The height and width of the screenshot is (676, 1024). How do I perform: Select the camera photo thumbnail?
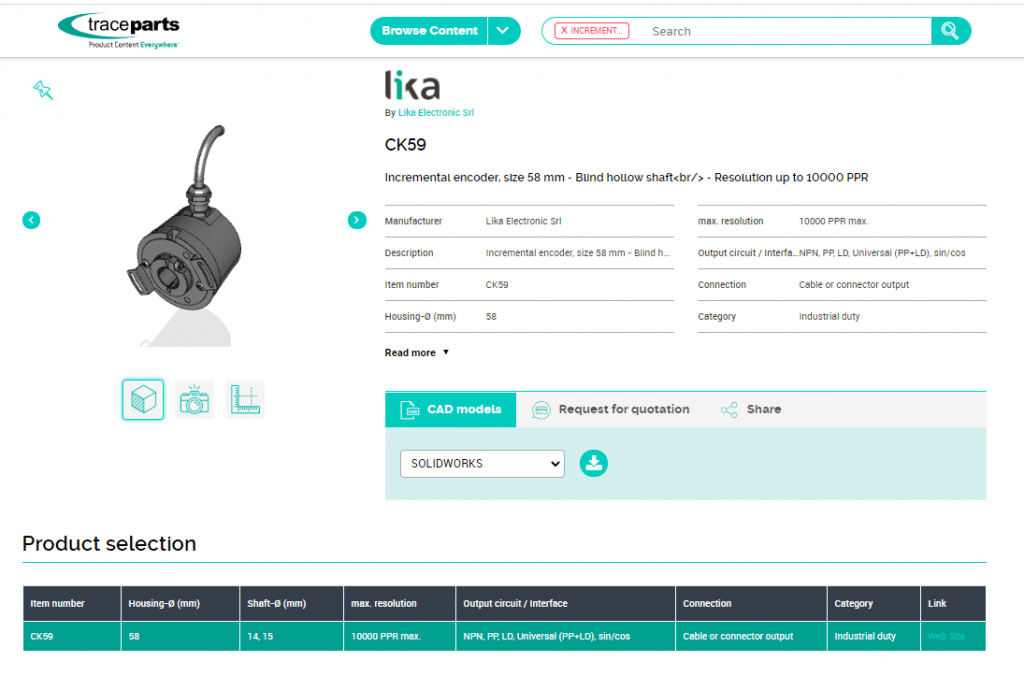(194, 399)
